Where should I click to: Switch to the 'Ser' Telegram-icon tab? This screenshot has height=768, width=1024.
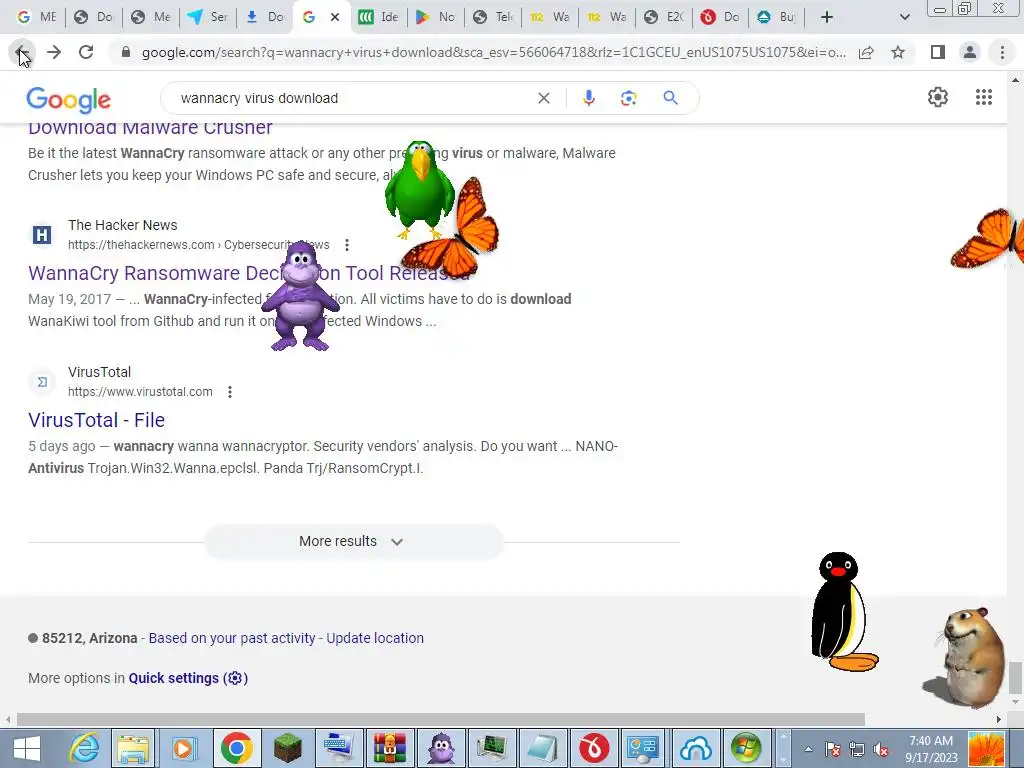(208, 17)
